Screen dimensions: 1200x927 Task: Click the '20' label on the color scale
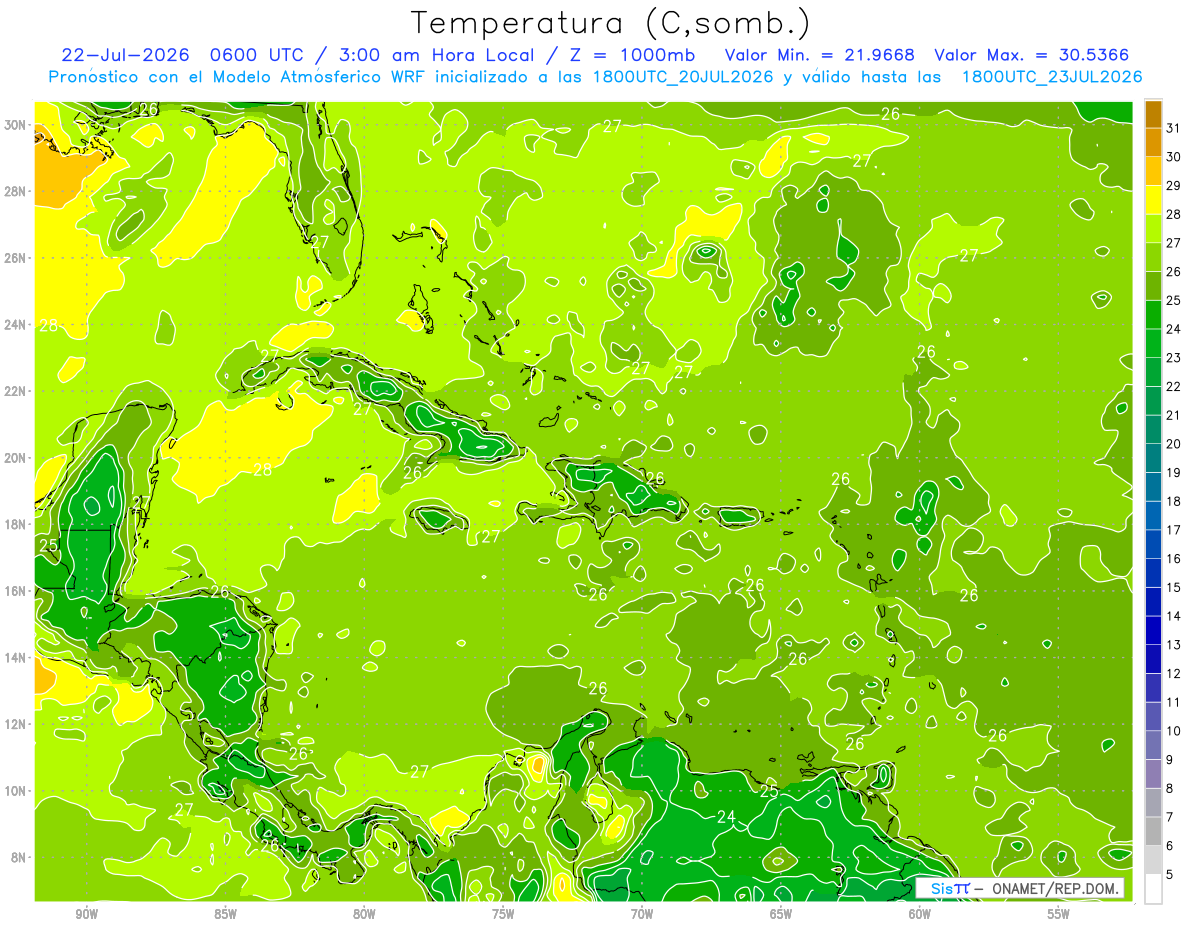pyautogui.click(x=1173, y=444)
